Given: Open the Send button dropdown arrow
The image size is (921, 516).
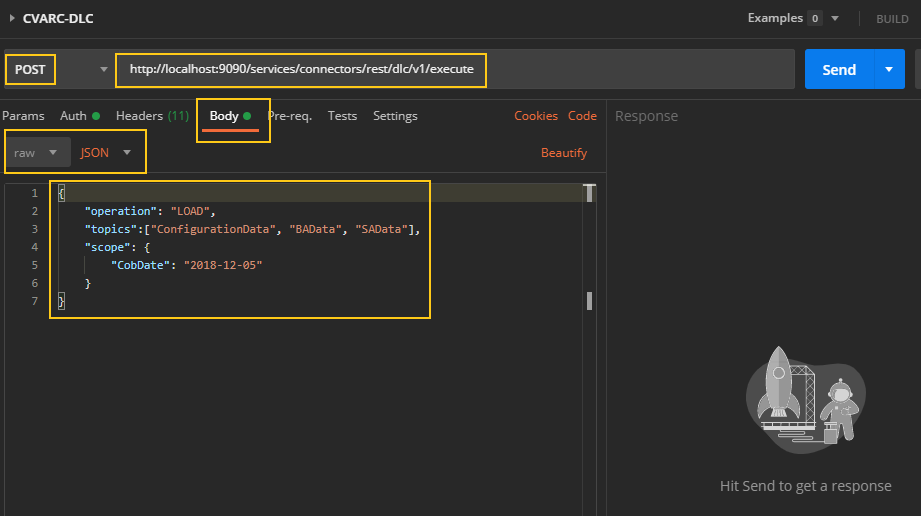Looking at the screenshot, I should pos(888,69).
